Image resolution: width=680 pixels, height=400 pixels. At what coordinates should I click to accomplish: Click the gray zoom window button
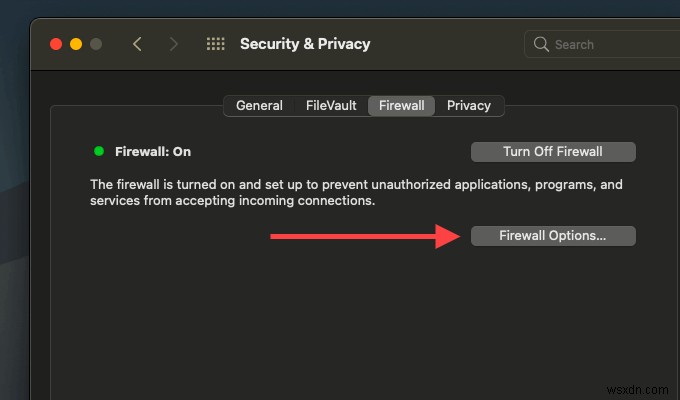(96, 44)
